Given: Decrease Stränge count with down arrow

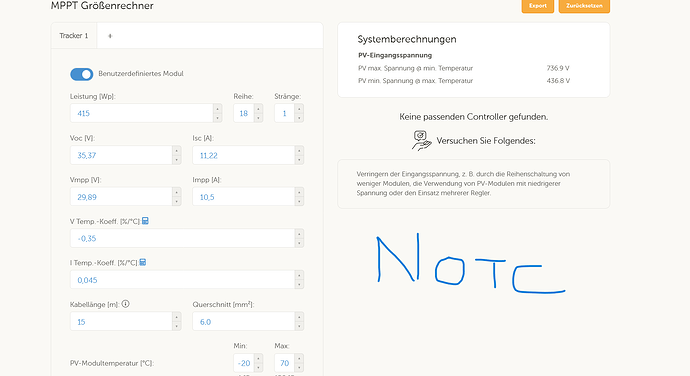Looking at the screenshot, I should pos(299,118).
